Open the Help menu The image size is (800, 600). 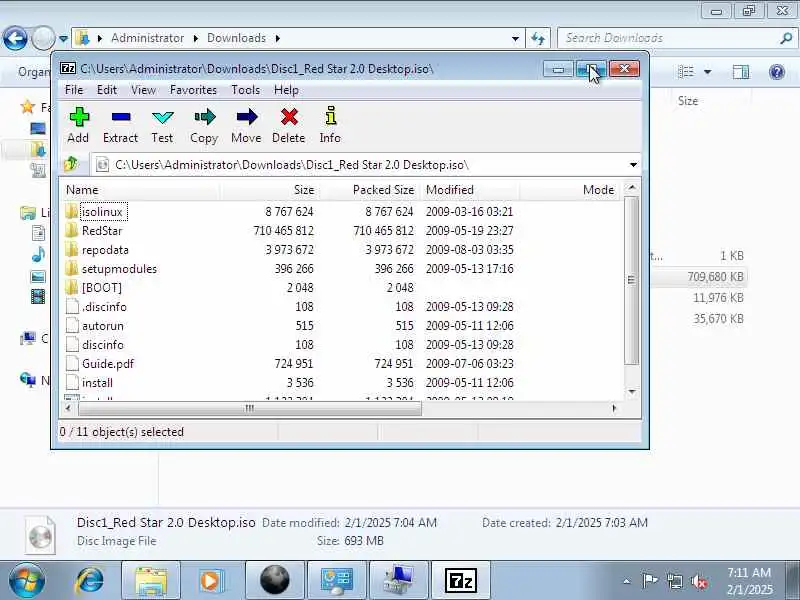[x=286, y=90]
